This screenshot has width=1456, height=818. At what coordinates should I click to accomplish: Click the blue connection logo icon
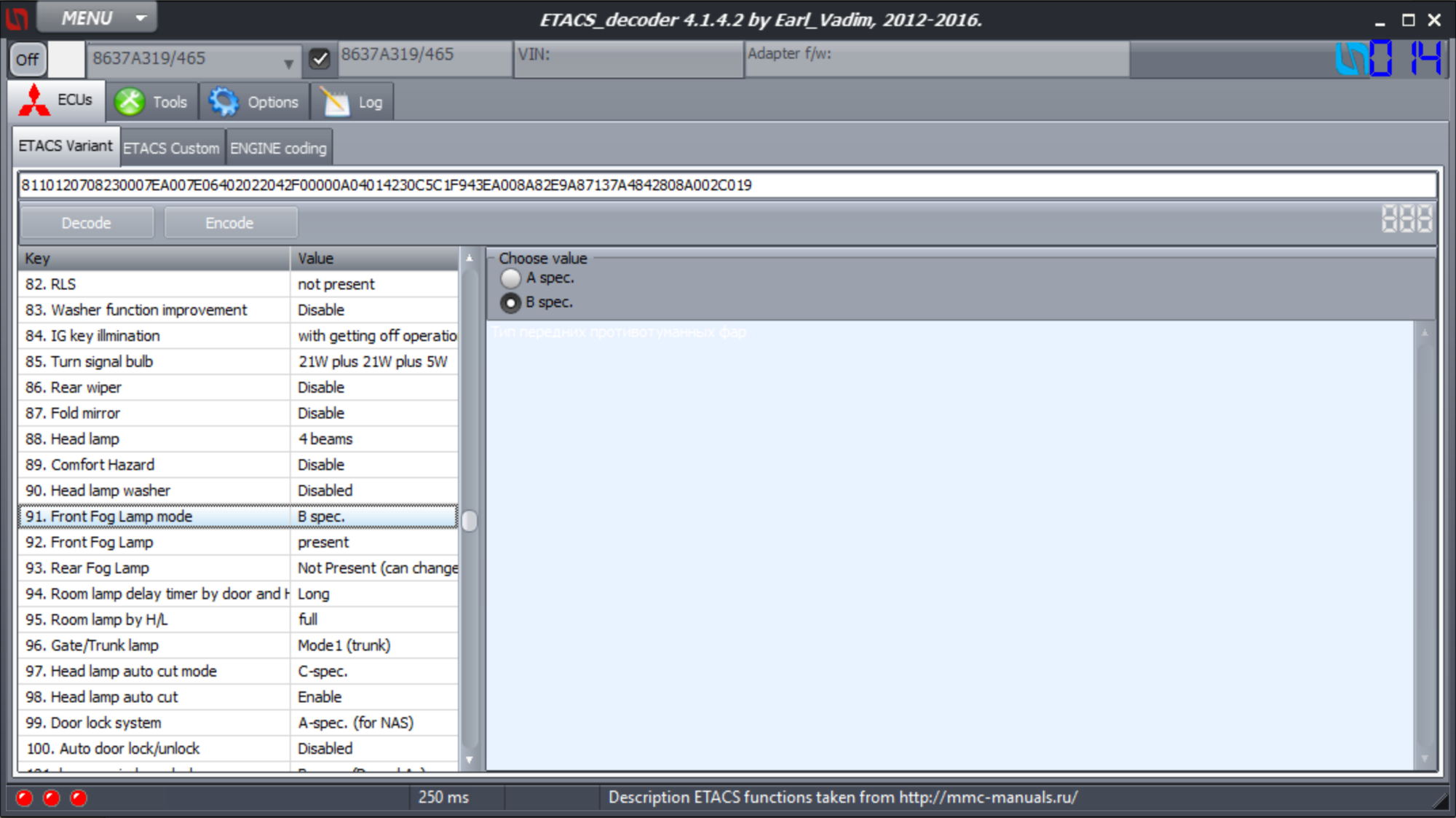1352,59
